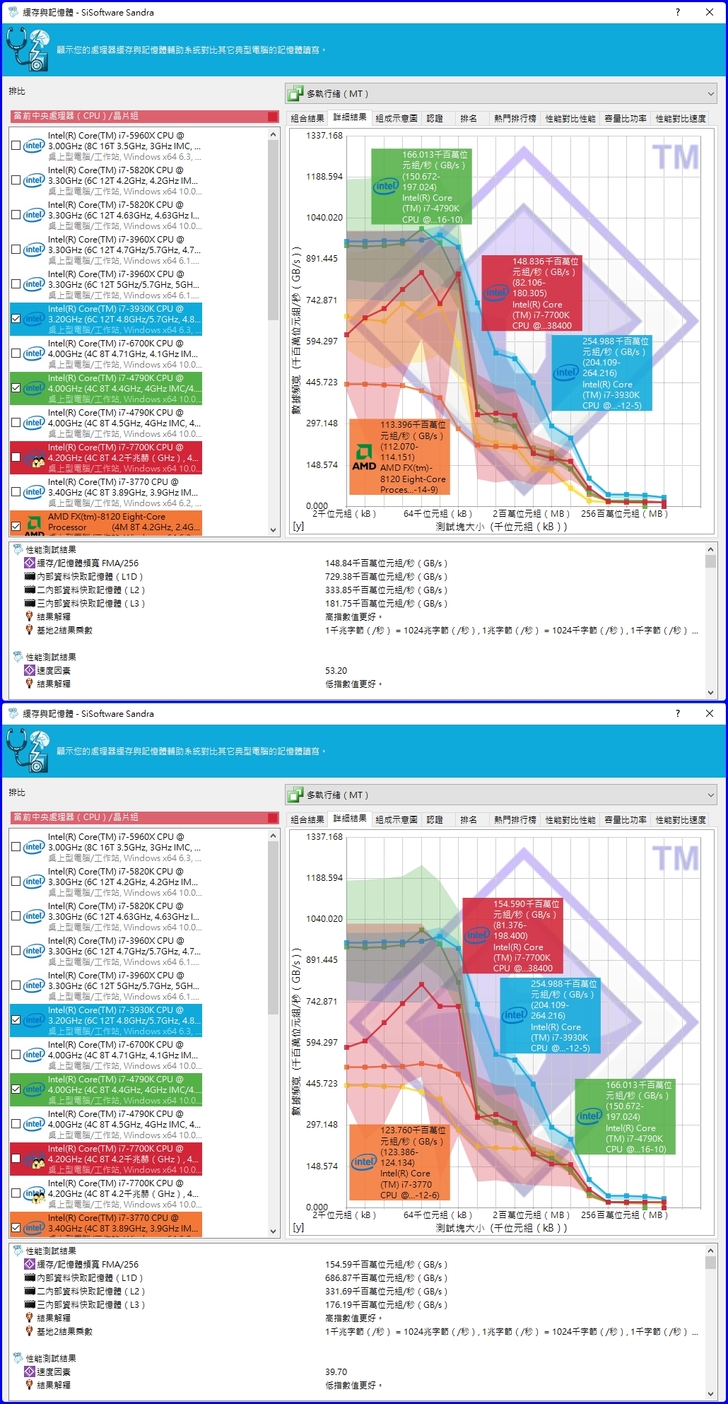Click the L1D cache chip icon in the upper results

click(x=29, y=577)
